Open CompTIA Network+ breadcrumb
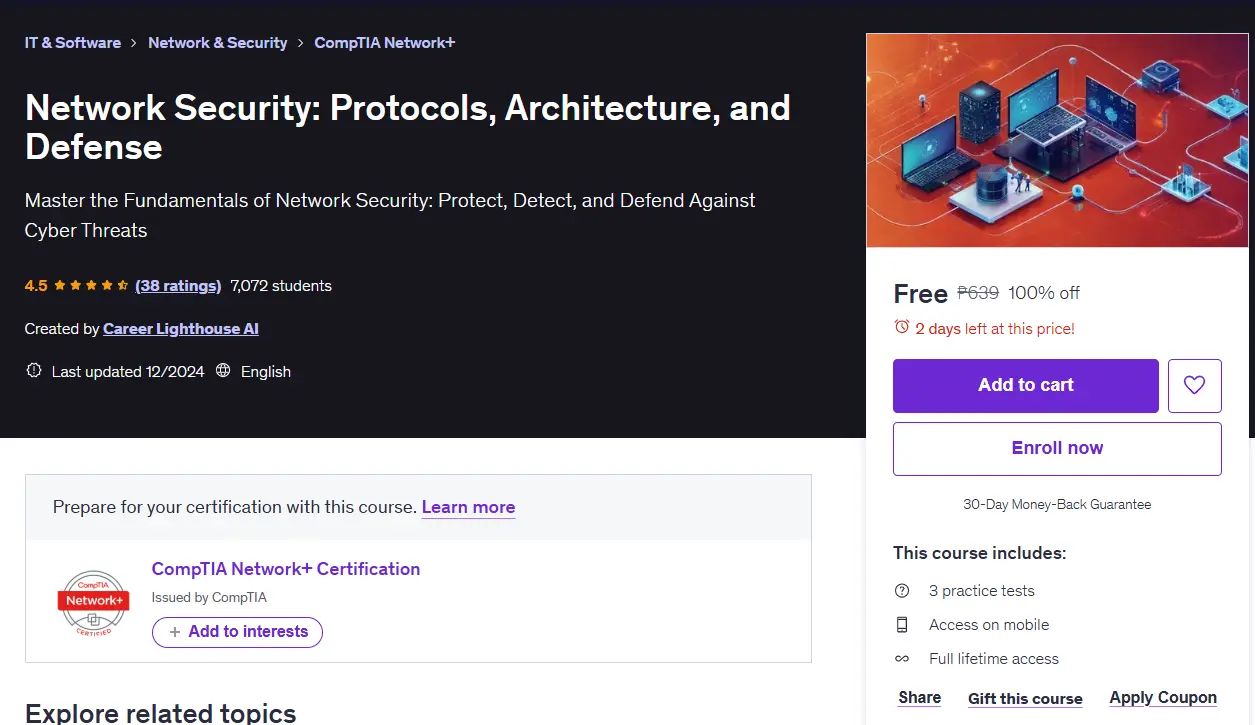Screen dimensions: 1255x725 pyautogui.click(x=385, y=43)
